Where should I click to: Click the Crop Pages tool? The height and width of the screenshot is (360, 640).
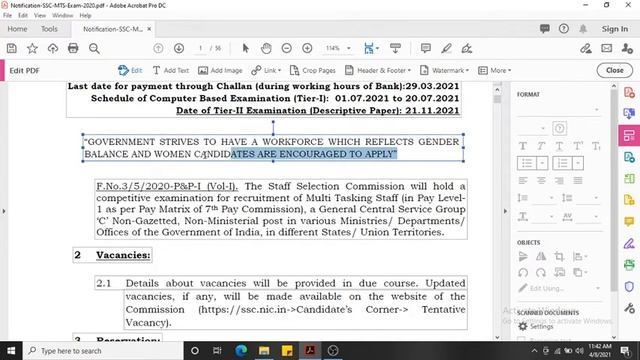313,70
